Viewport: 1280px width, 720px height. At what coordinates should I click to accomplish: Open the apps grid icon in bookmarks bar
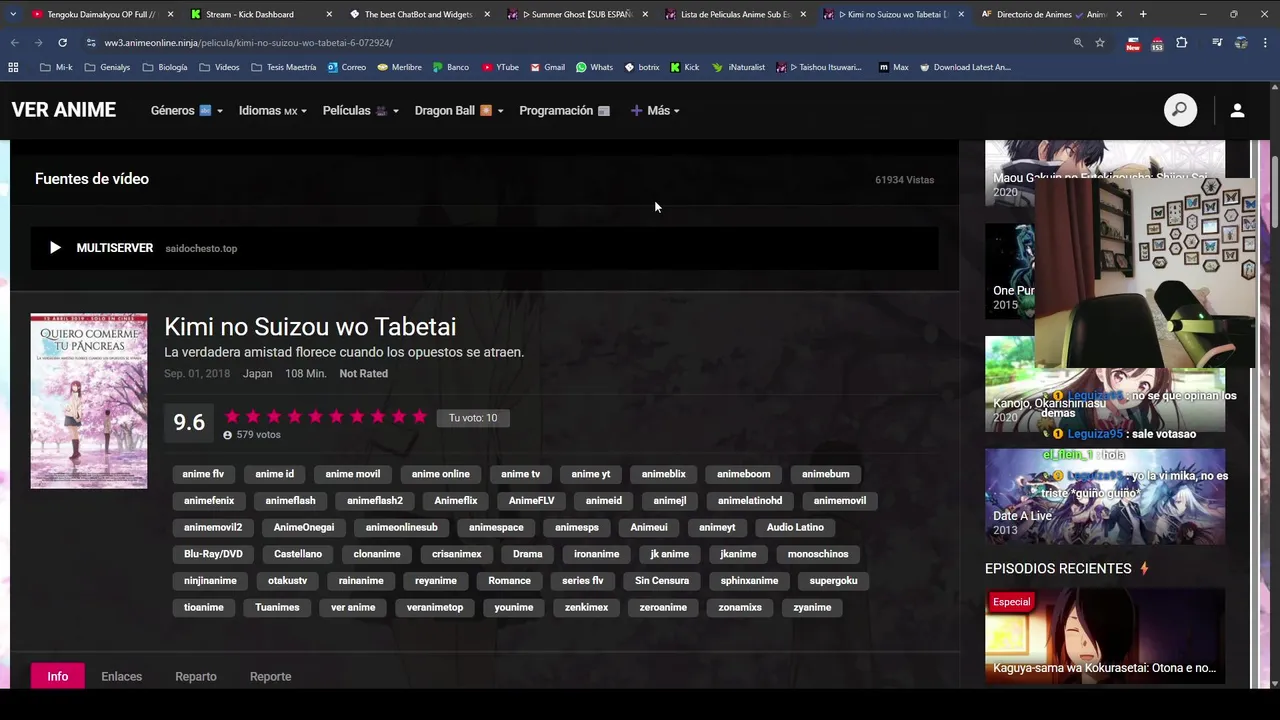point(13,67)
